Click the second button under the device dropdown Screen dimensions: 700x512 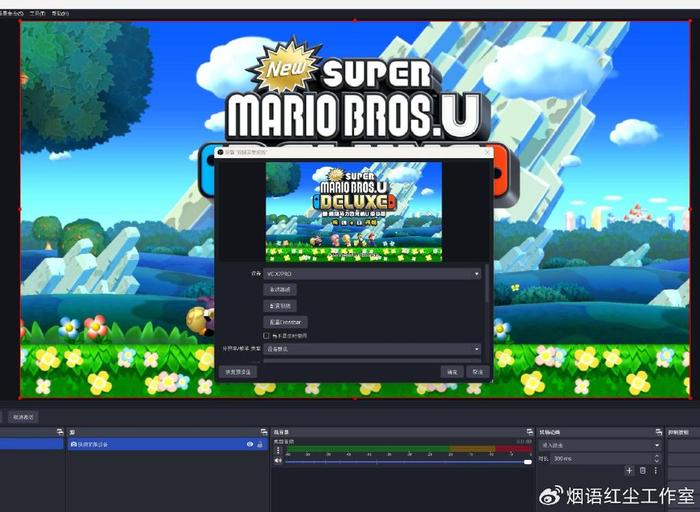click(x=280, y=306)
